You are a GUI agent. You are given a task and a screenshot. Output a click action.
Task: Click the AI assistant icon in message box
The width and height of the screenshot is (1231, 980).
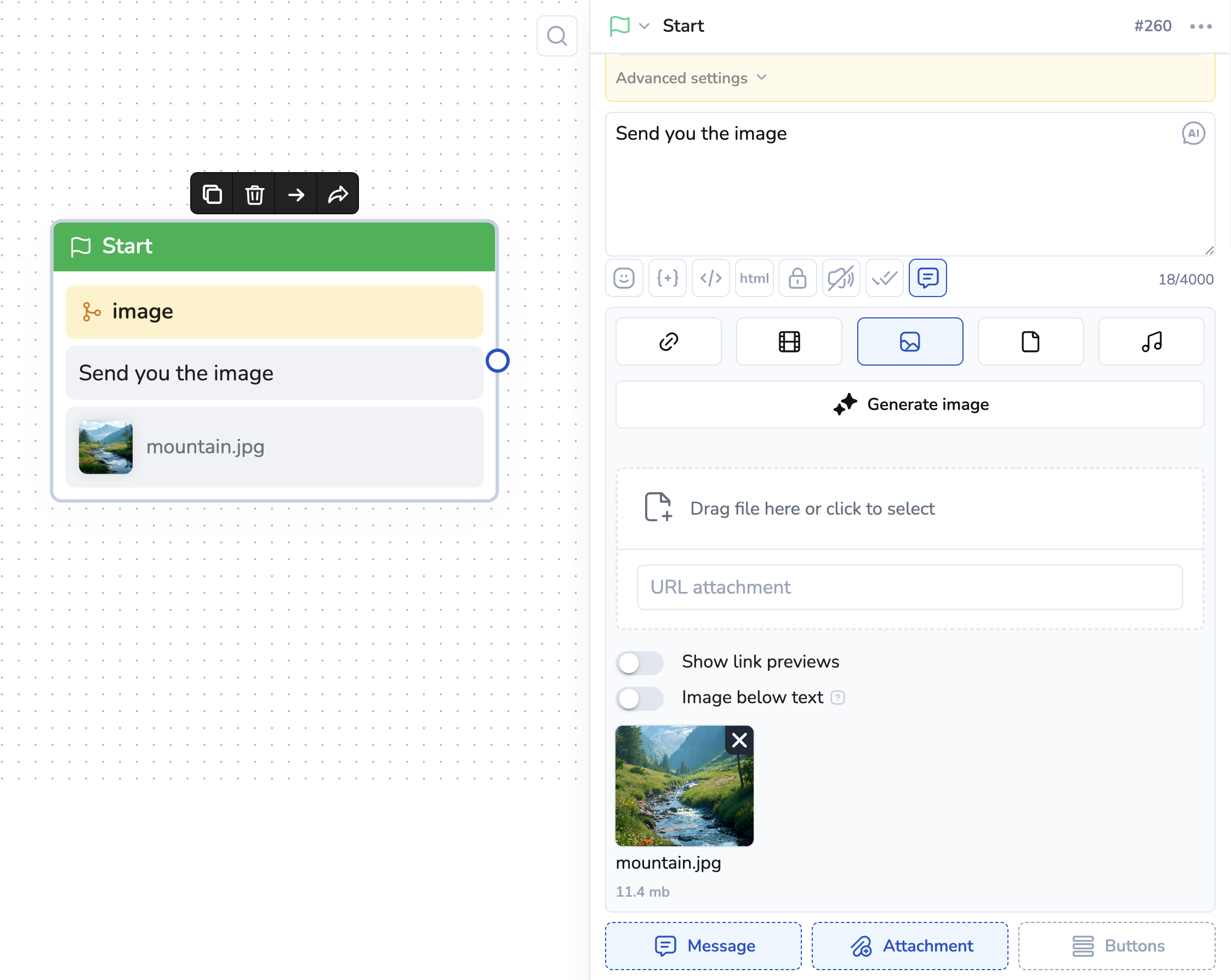tap(1193, 133)
